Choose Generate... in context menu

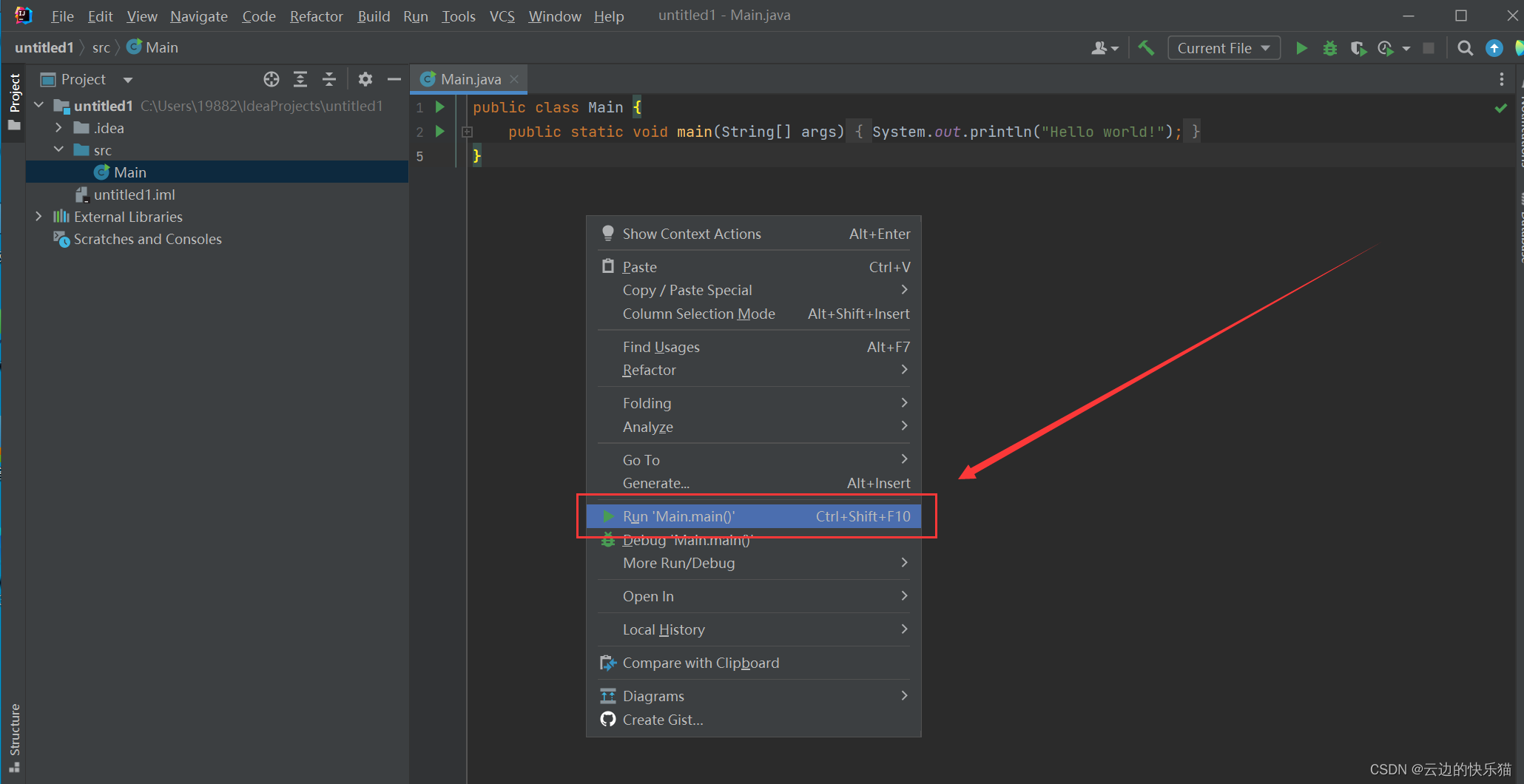pos(754,483)
